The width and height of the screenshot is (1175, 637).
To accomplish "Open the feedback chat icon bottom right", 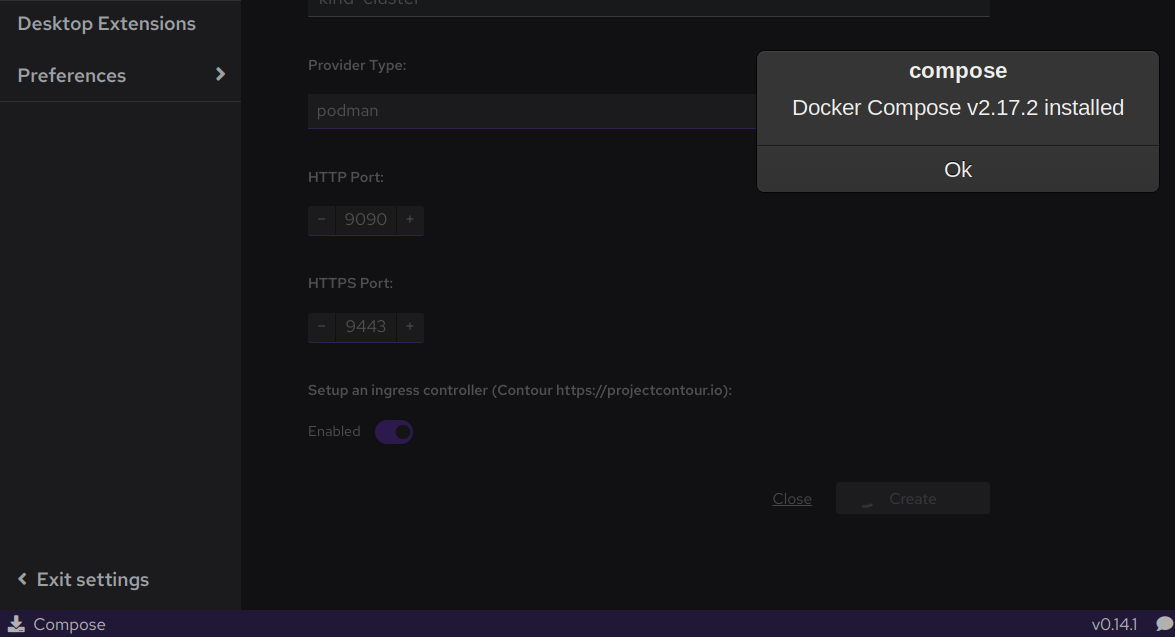I will (1160, 624).
